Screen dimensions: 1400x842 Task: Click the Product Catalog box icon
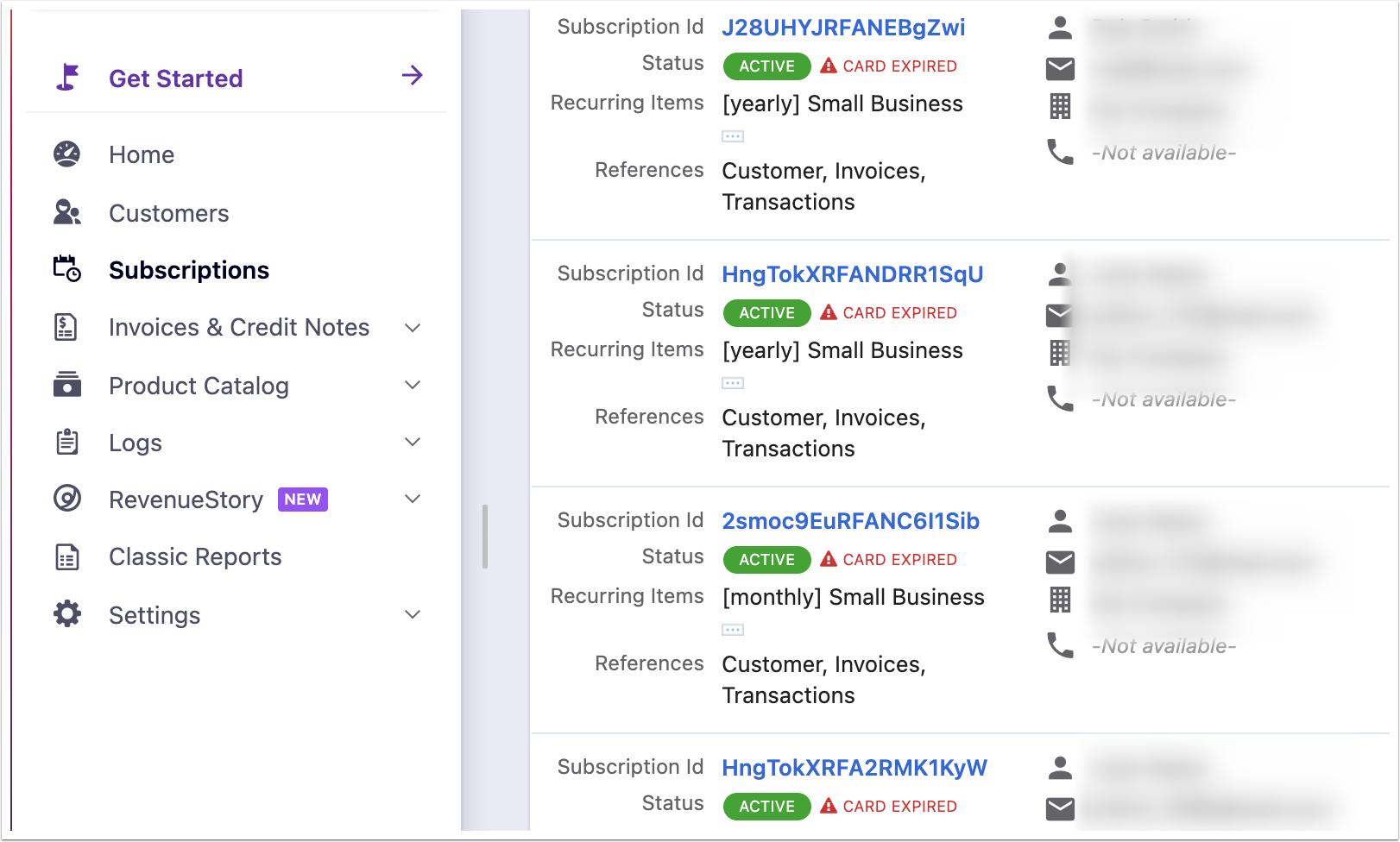67,385
